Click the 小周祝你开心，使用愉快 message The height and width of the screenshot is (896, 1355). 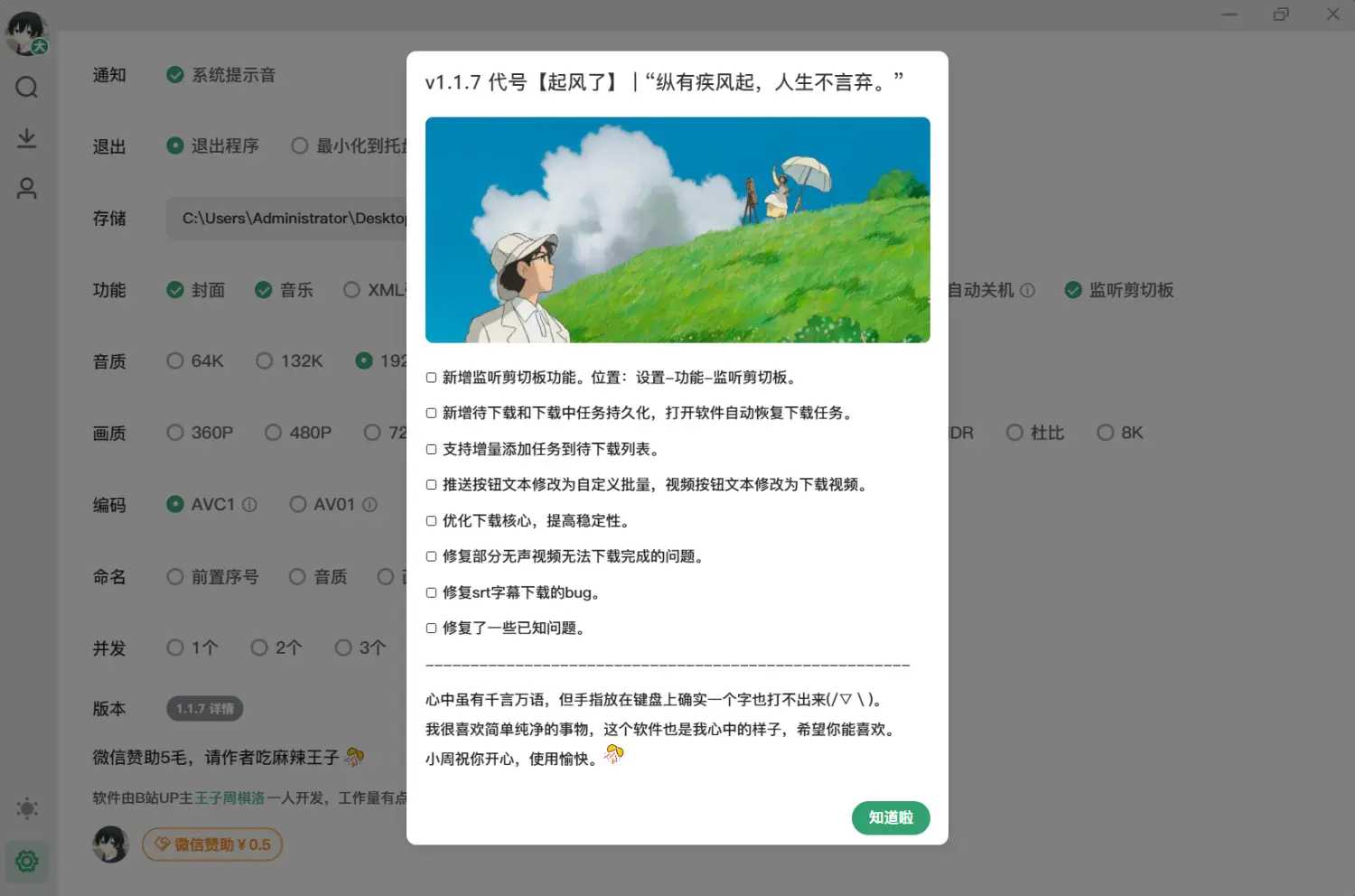coord(512,759)
